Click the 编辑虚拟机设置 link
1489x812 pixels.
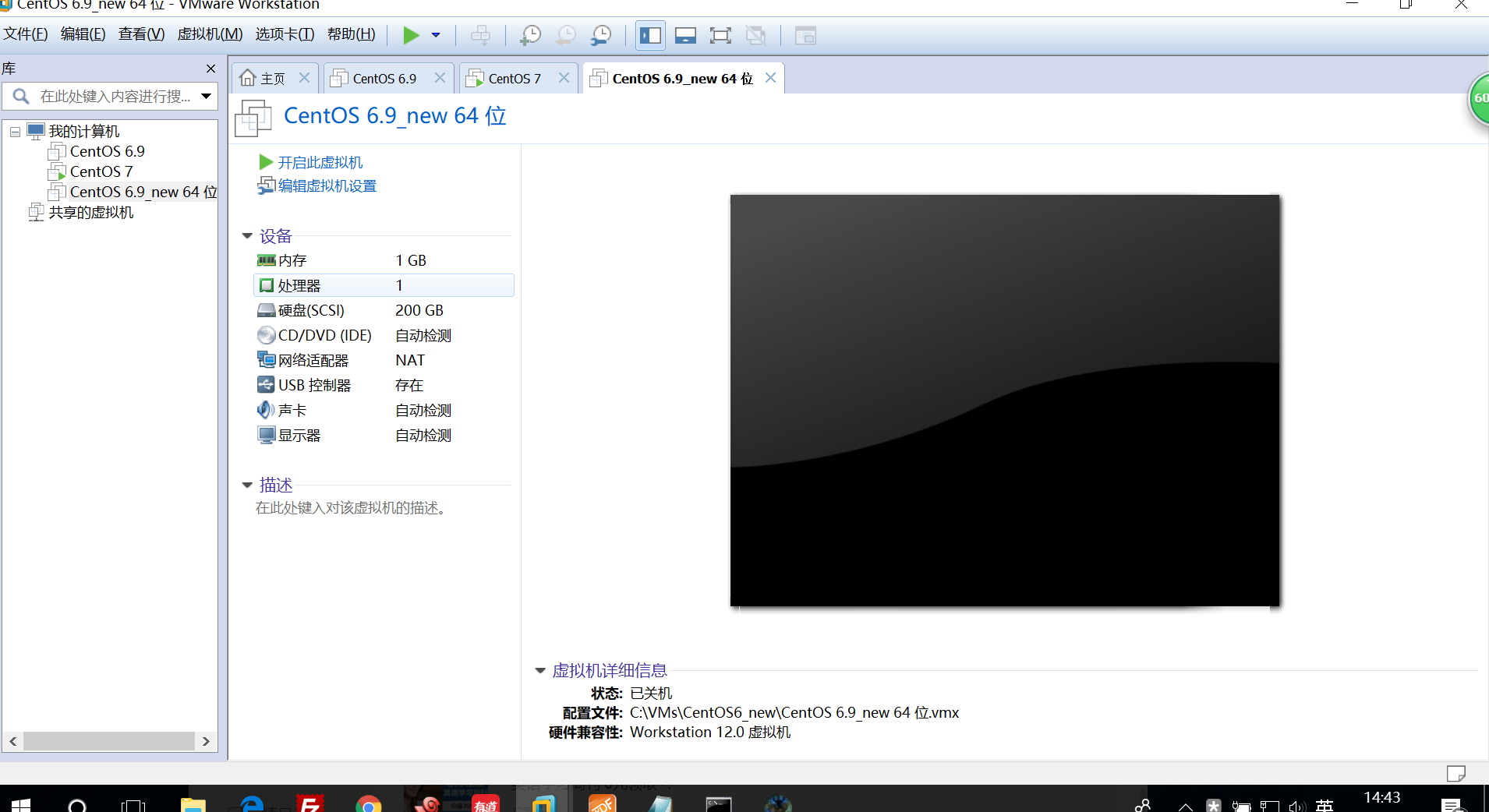(327, 185)
